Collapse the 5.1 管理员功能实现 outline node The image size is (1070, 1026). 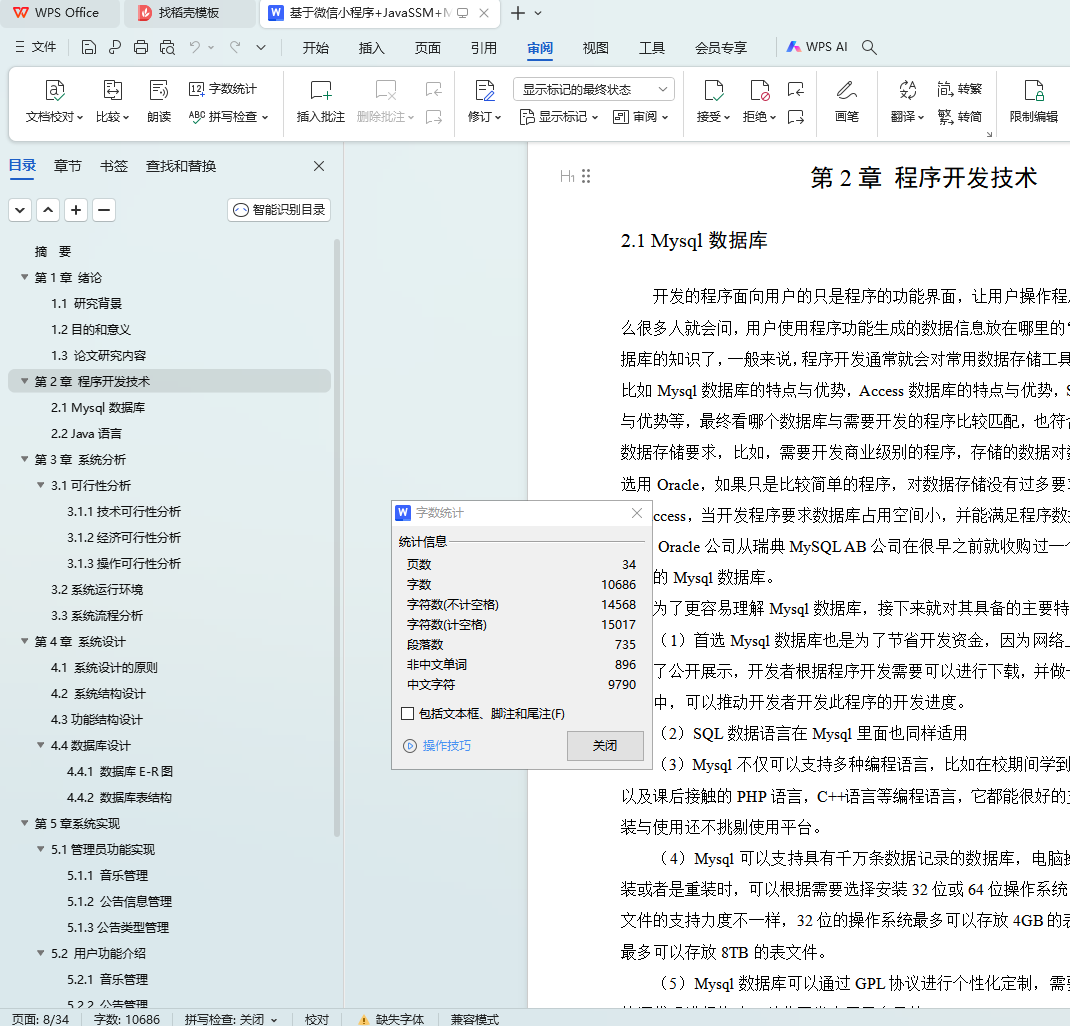(x=41, y=850)
